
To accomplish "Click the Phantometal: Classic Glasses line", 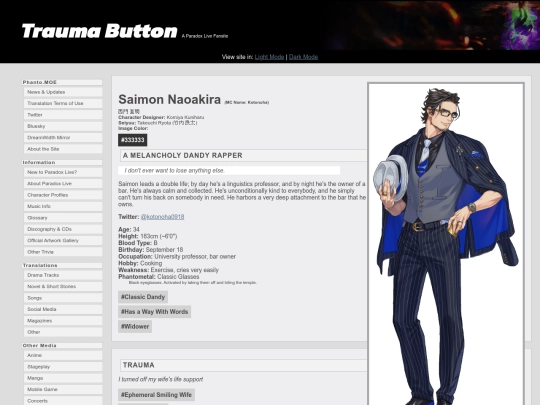I will [x=159, y=277].
